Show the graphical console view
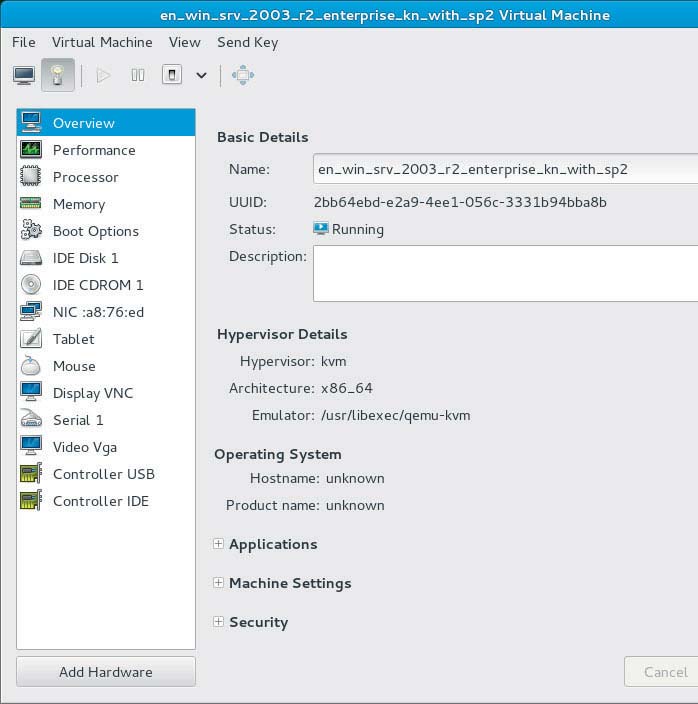This screenshot has height=704, width=698. pos(24,75)
